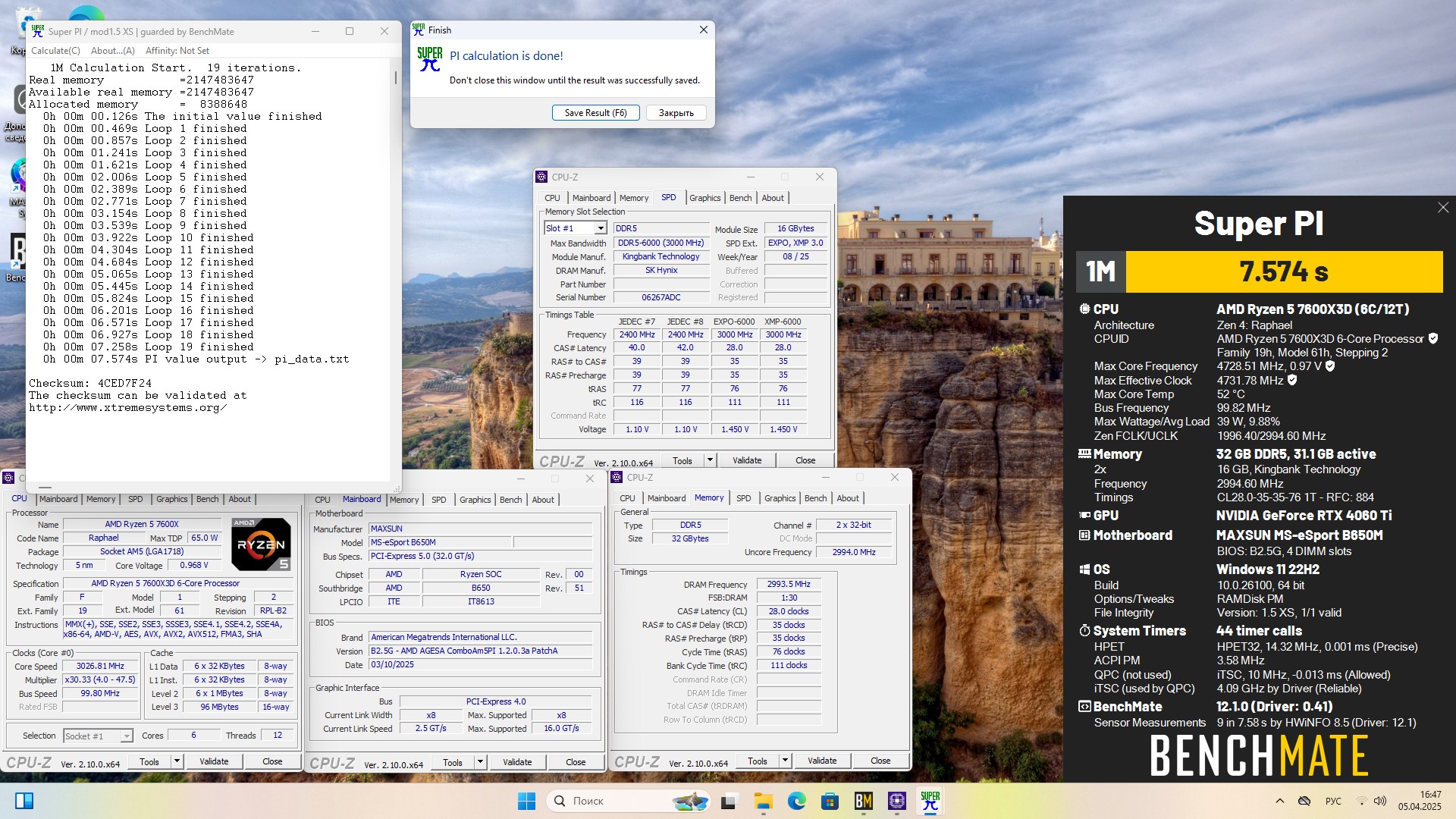Activate the Super PI taskbar icon
Viewport: 1456px width, 819px height.
930,801
